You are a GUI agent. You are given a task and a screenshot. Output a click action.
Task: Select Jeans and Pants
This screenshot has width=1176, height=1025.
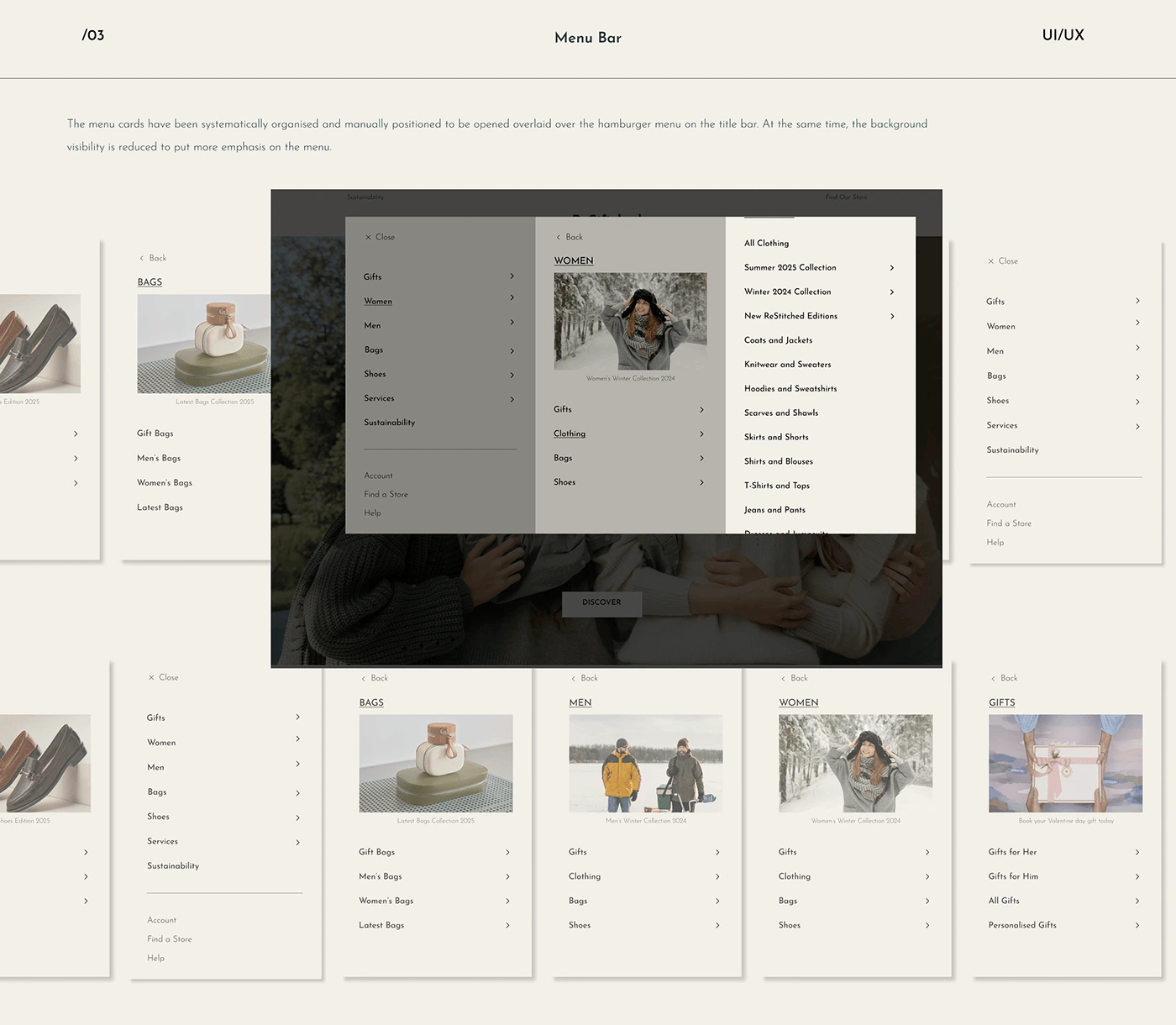[774, 510]
